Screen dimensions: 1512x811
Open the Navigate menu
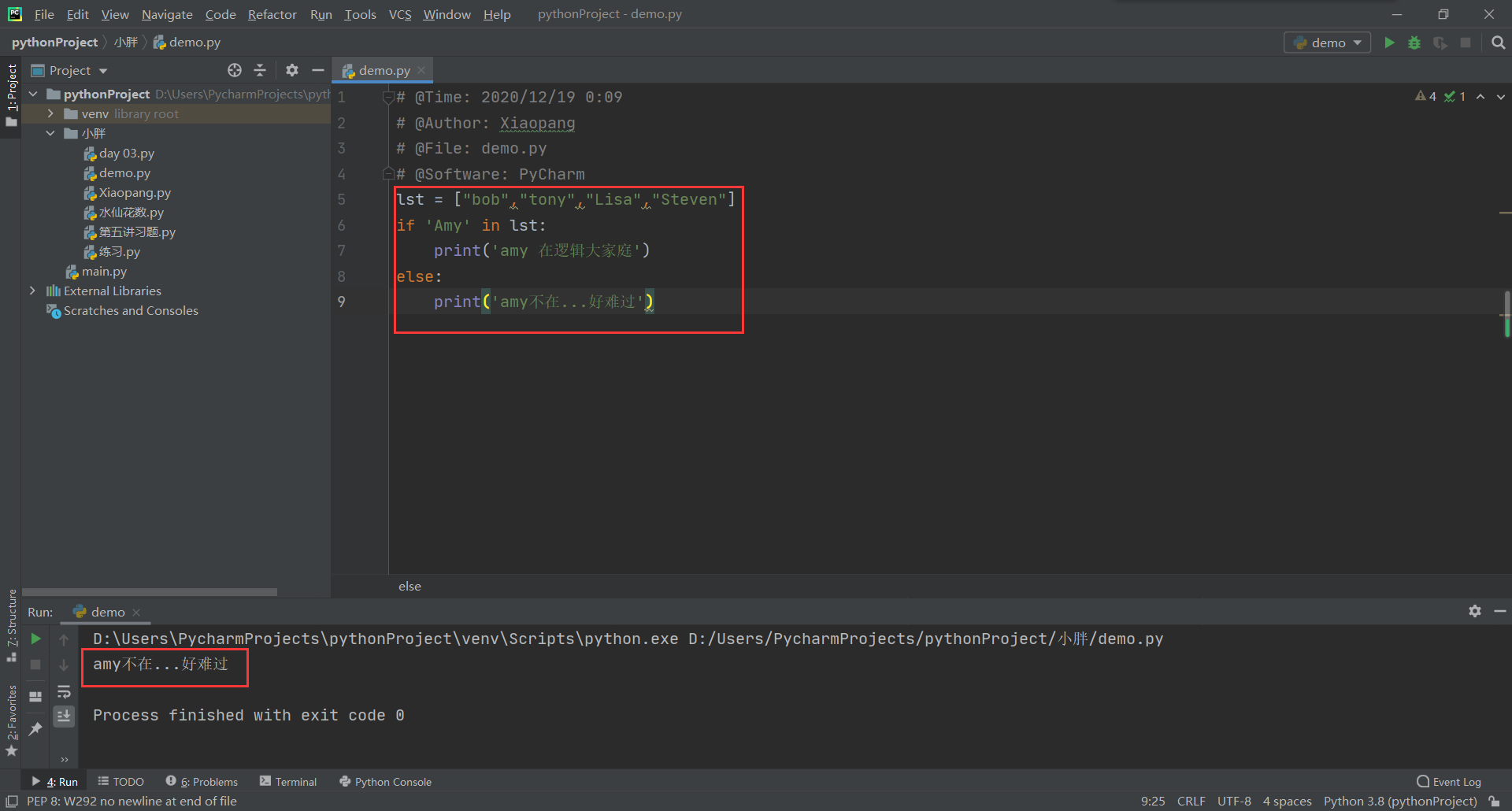pos(167,14)
